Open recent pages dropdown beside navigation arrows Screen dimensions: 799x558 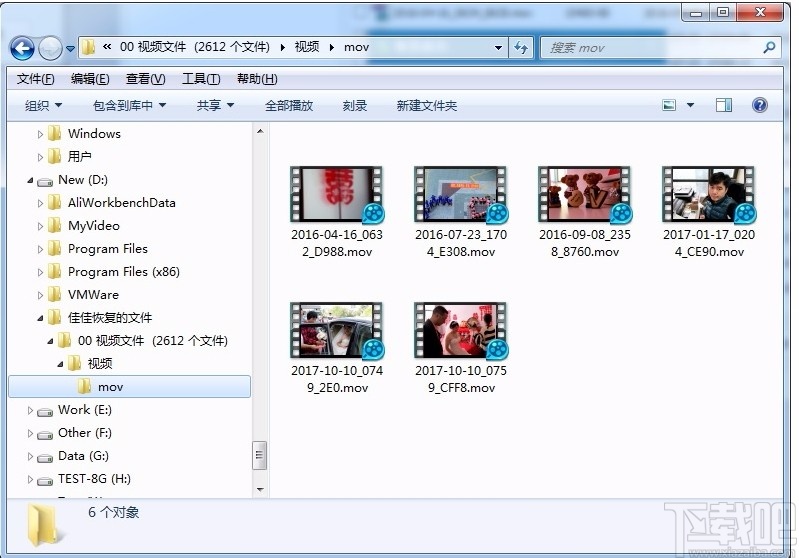[x=70, y=49]
